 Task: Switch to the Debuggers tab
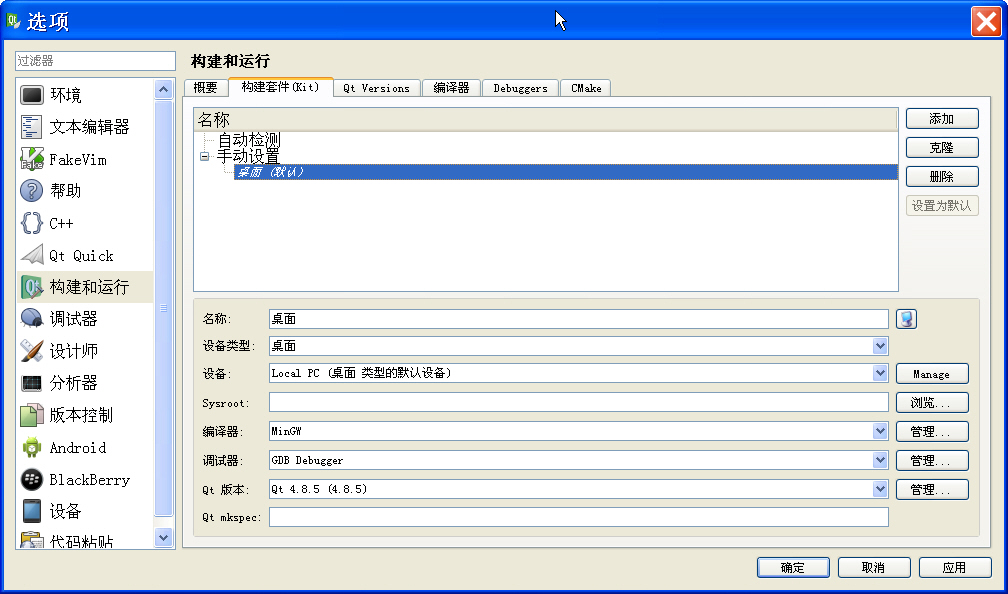[x=521, y=88]
